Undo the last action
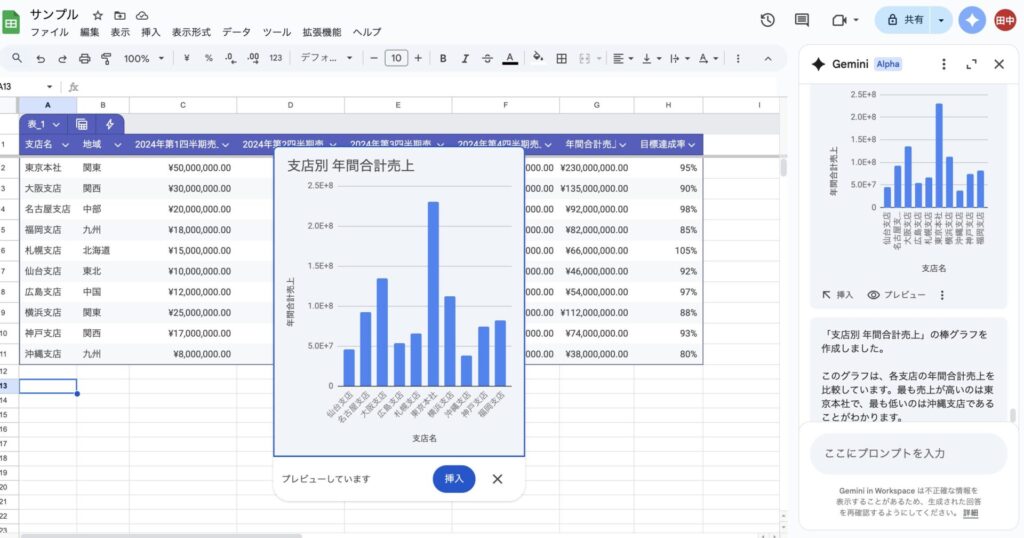 coord(40,58)
